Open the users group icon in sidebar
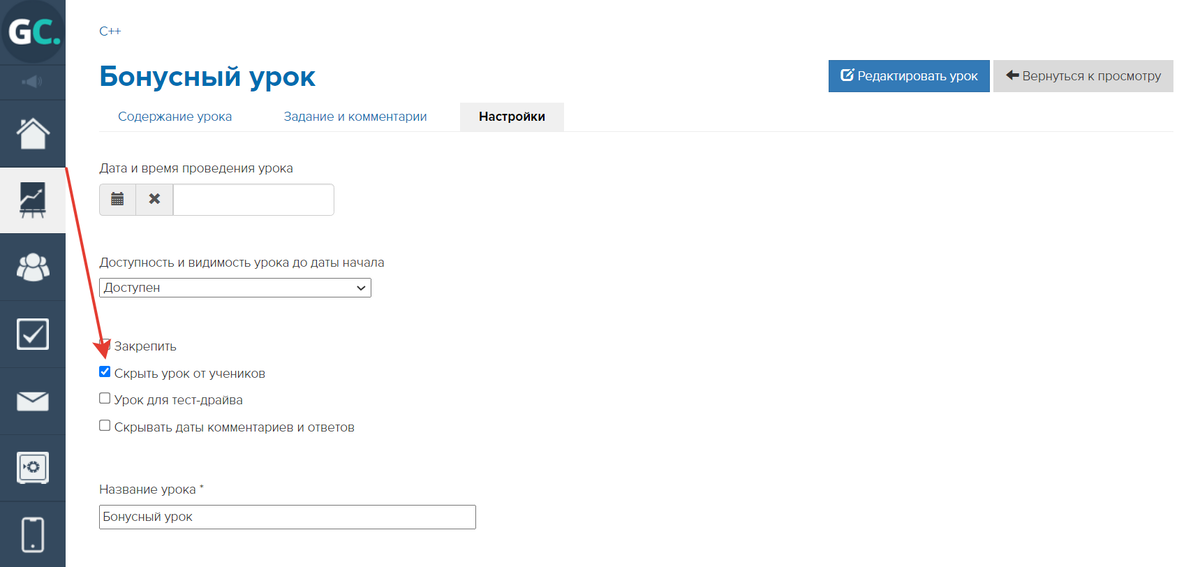1200x567 pixels. click(33, 267)
